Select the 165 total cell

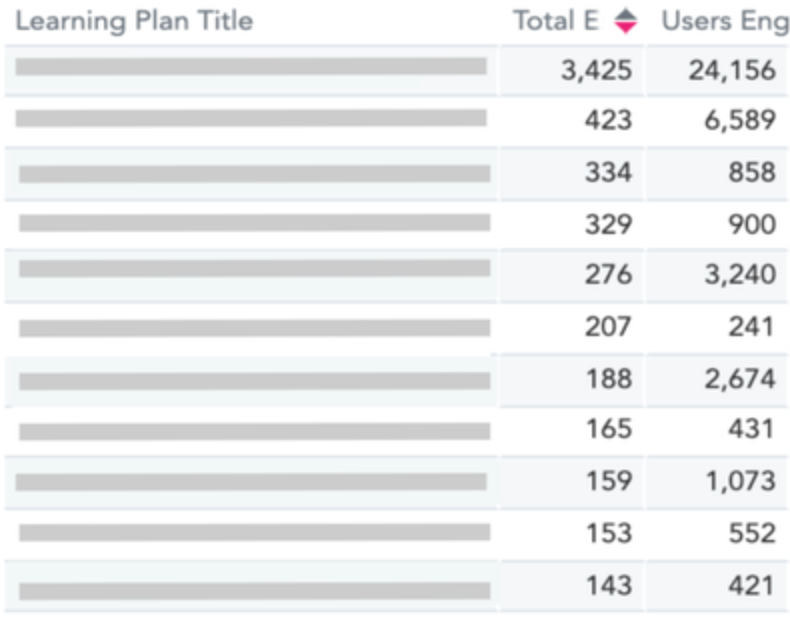(608, 430)
